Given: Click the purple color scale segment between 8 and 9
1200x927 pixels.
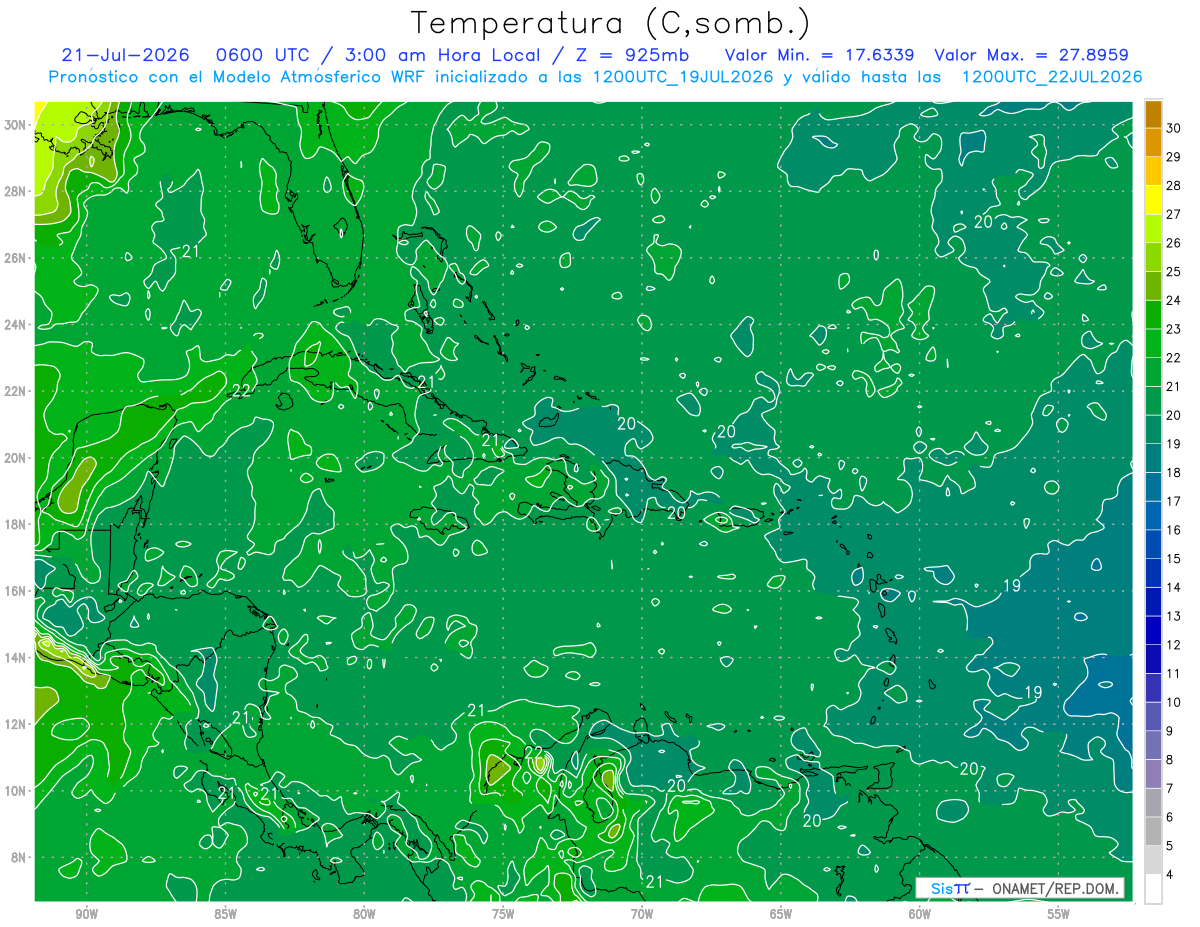Looking at the screenshot, I should (1153, 746).
